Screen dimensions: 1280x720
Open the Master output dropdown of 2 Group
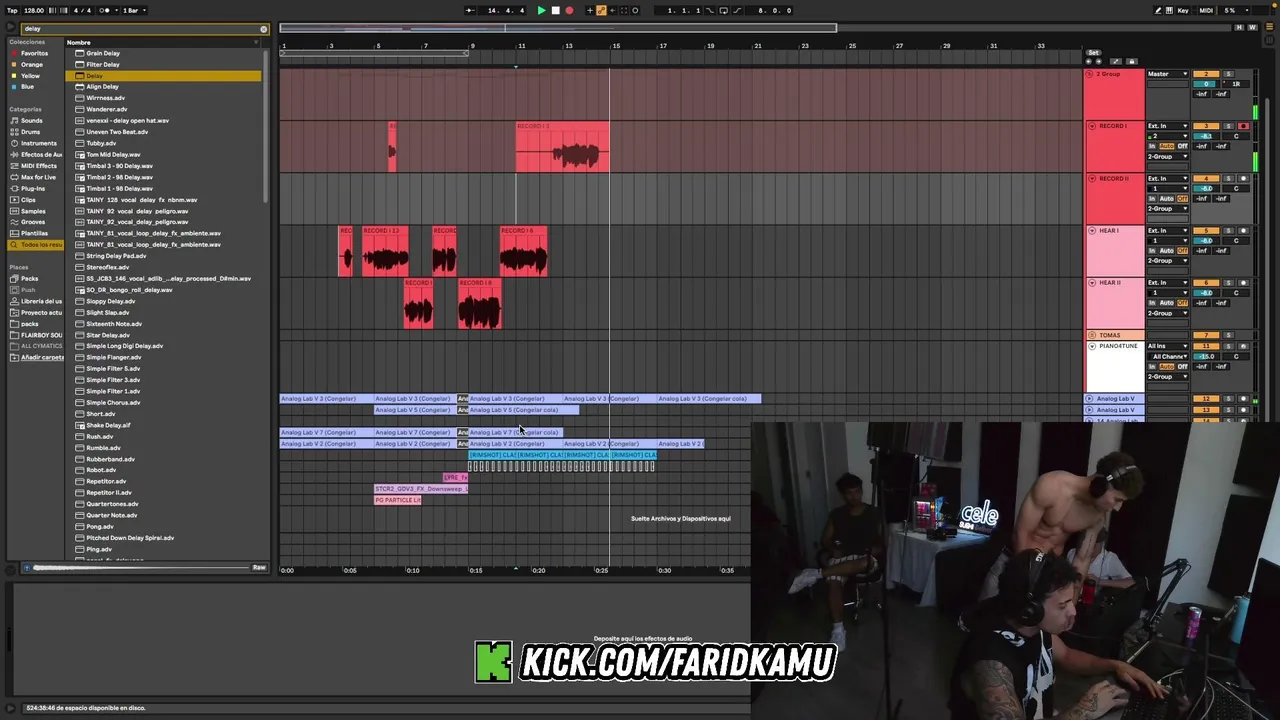pyautogui.click(x=1167, y=74)
